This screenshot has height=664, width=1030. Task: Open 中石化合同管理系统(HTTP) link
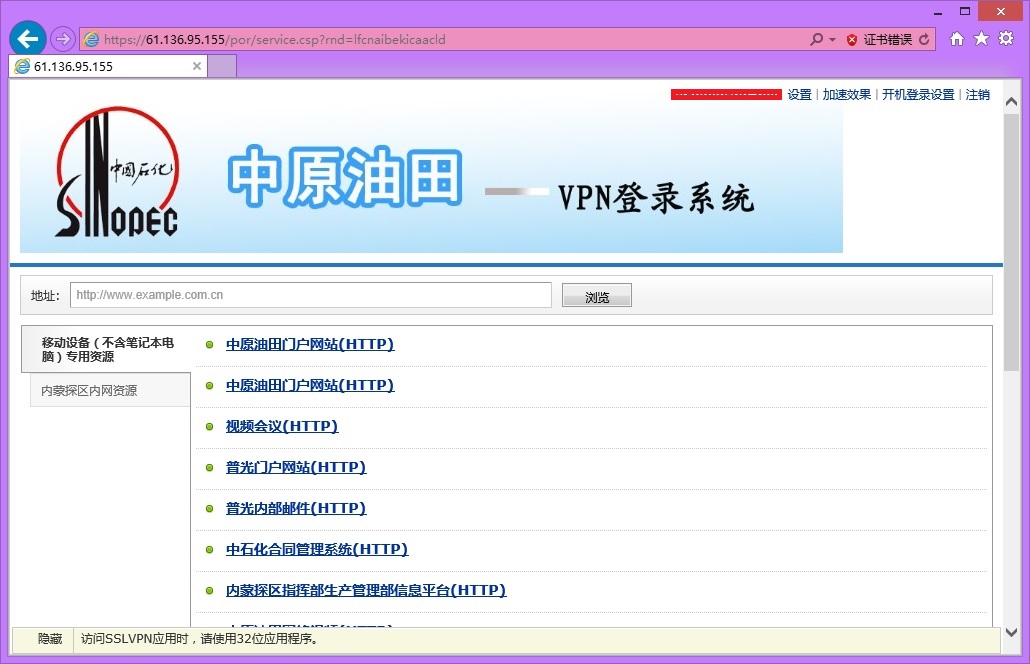click(317, 549)
